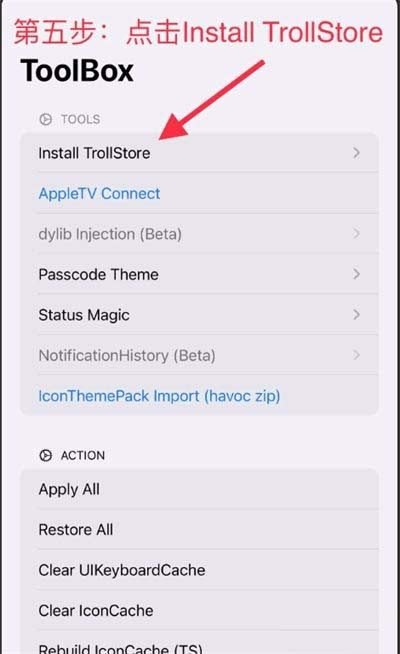The image size is (400, 654).
Task: Tap AppleTV Connect link
Action: pyautogui.click(x=99, y=194)
